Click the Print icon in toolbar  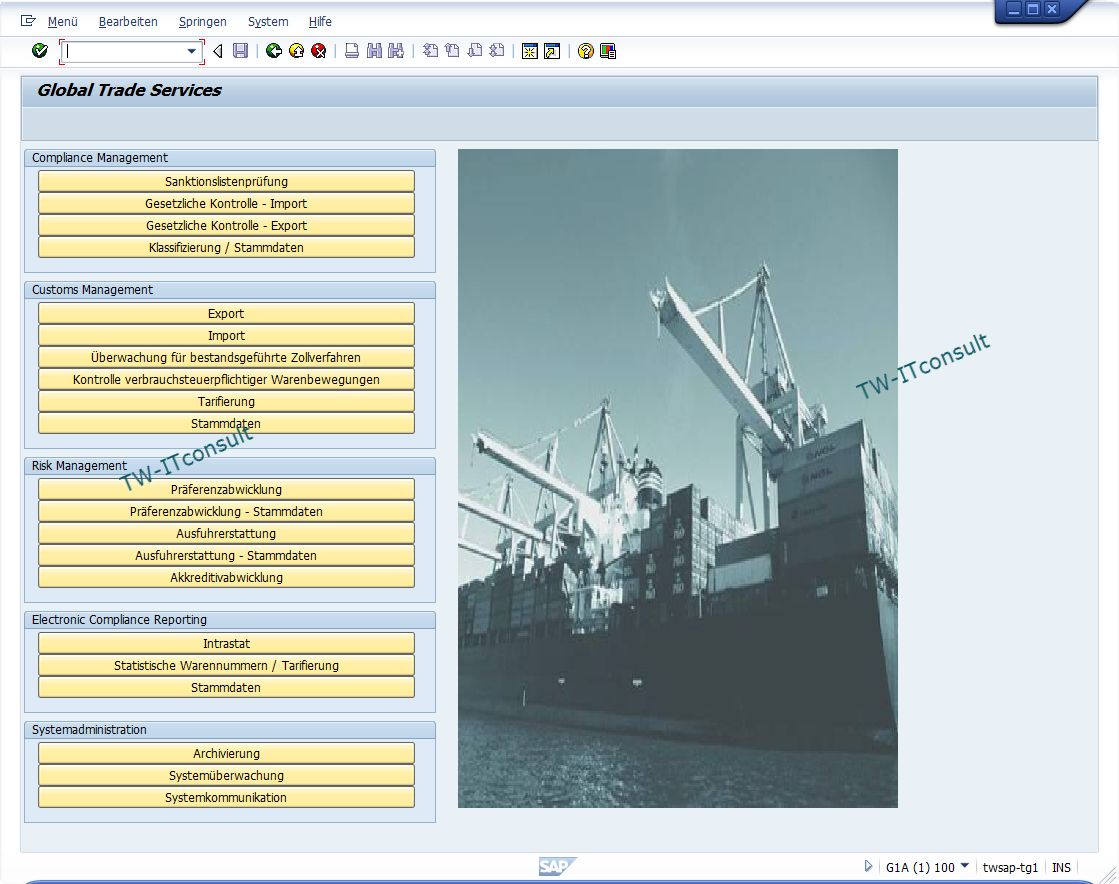click(352, 51)
